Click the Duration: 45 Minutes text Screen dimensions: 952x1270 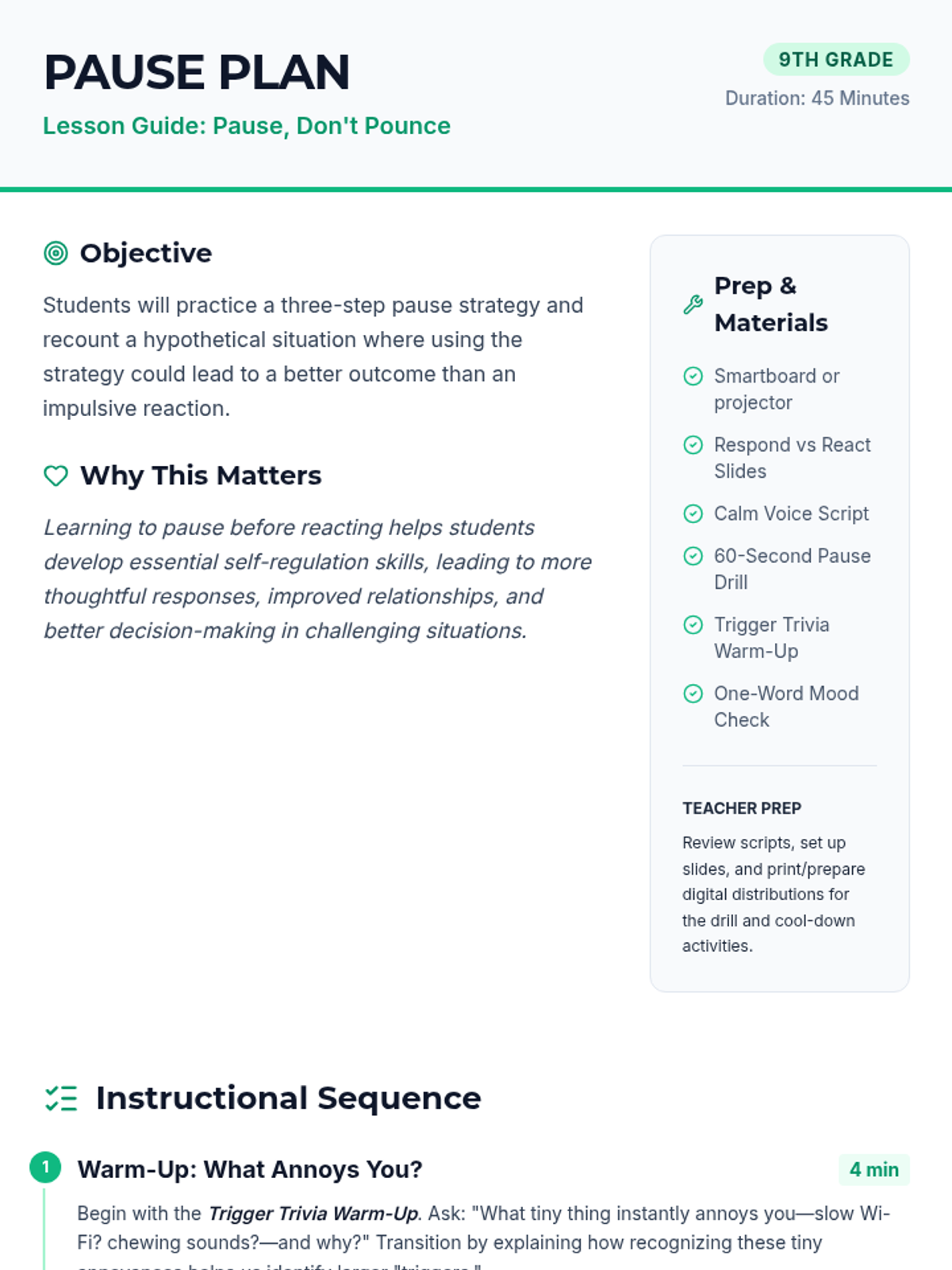816,98
